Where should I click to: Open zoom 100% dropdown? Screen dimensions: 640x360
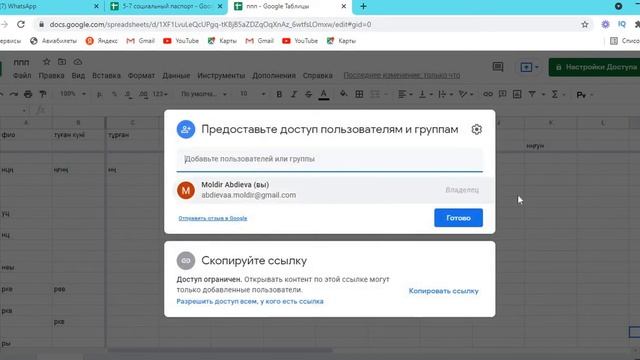coord(73,94)
